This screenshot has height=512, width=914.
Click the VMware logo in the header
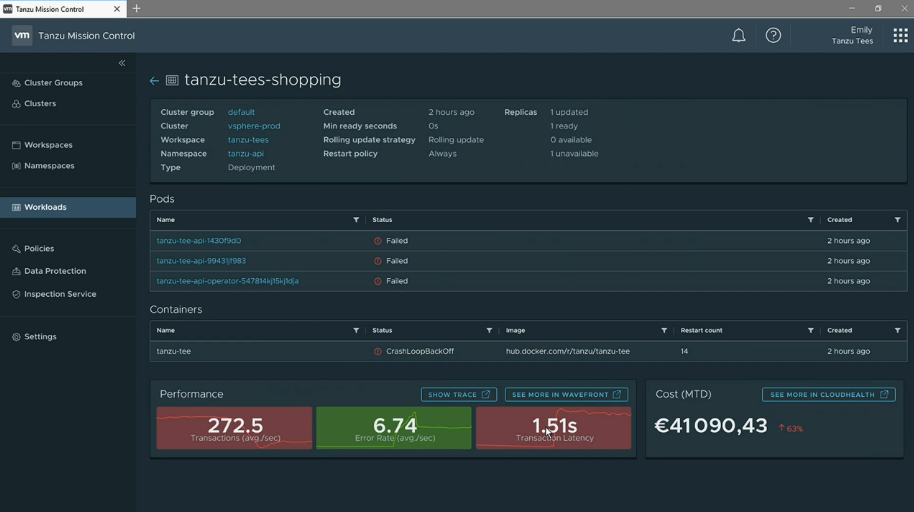(22, 36)
